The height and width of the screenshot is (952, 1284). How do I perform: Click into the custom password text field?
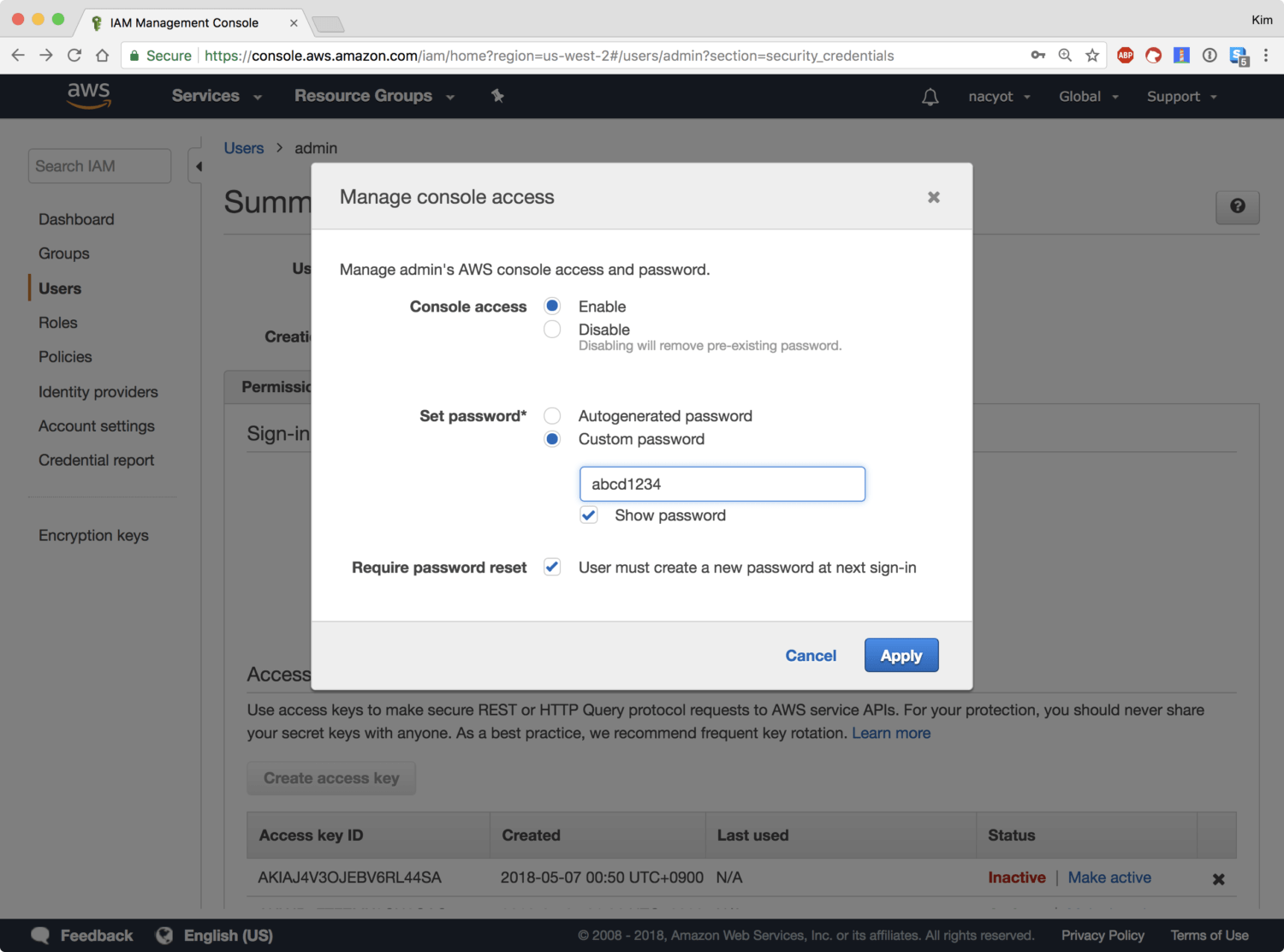click(722, 484)
